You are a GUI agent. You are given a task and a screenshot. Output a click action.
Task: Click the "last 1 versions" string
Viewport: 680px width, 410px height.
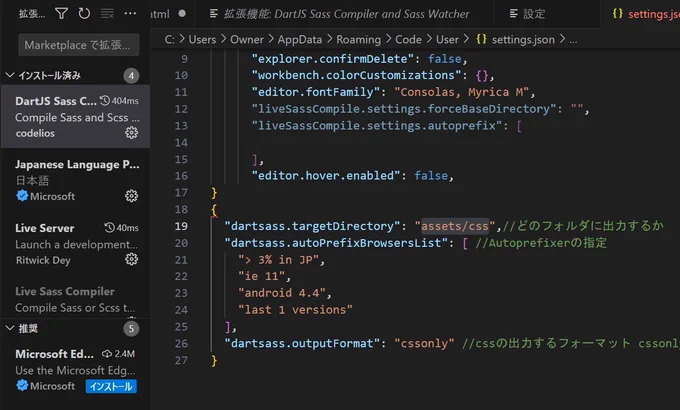pos(295,310)
